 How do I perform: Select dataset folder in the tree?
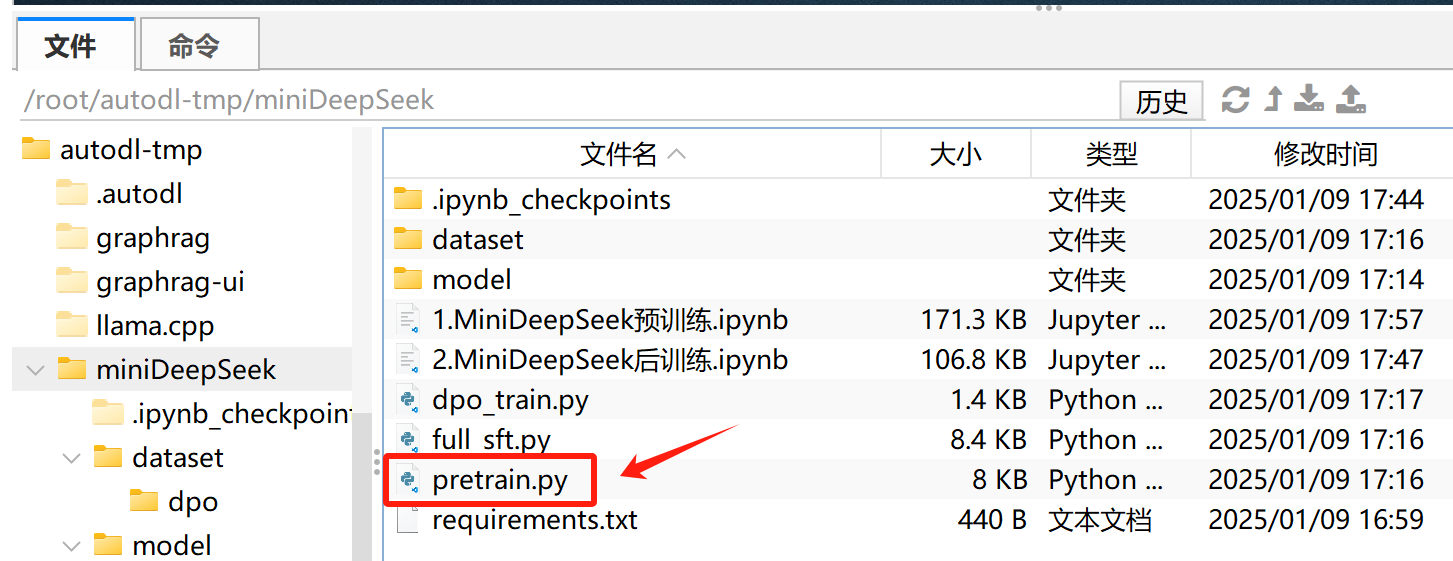point(177,458)
